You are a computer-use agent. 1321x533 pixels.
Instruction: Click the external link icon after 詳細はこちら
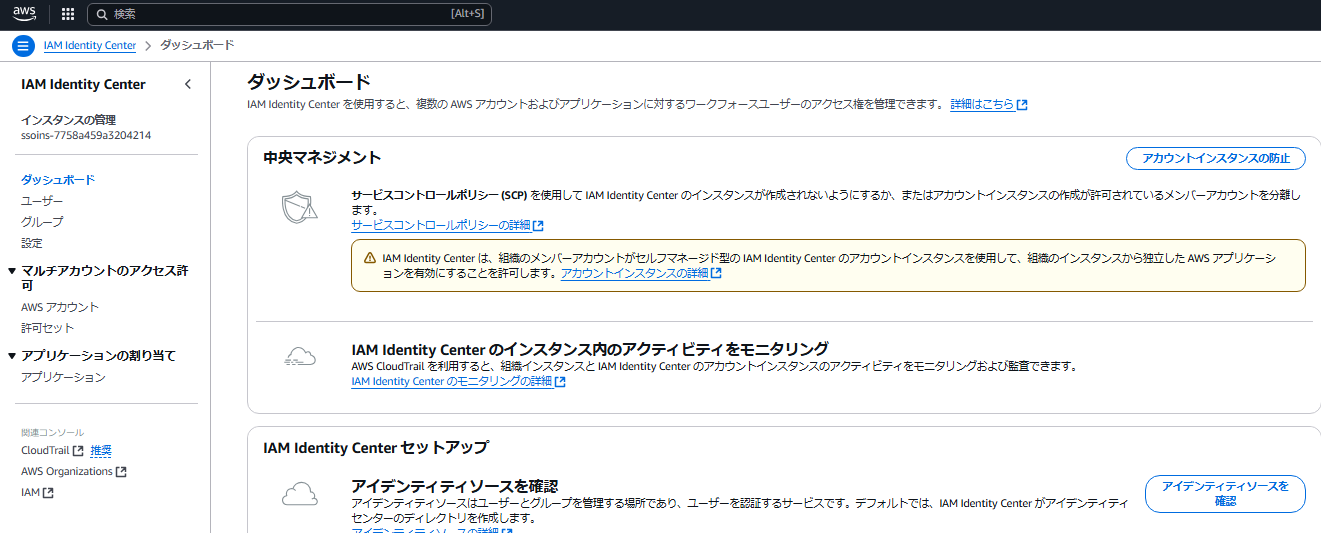click(x=1022, y=105)
